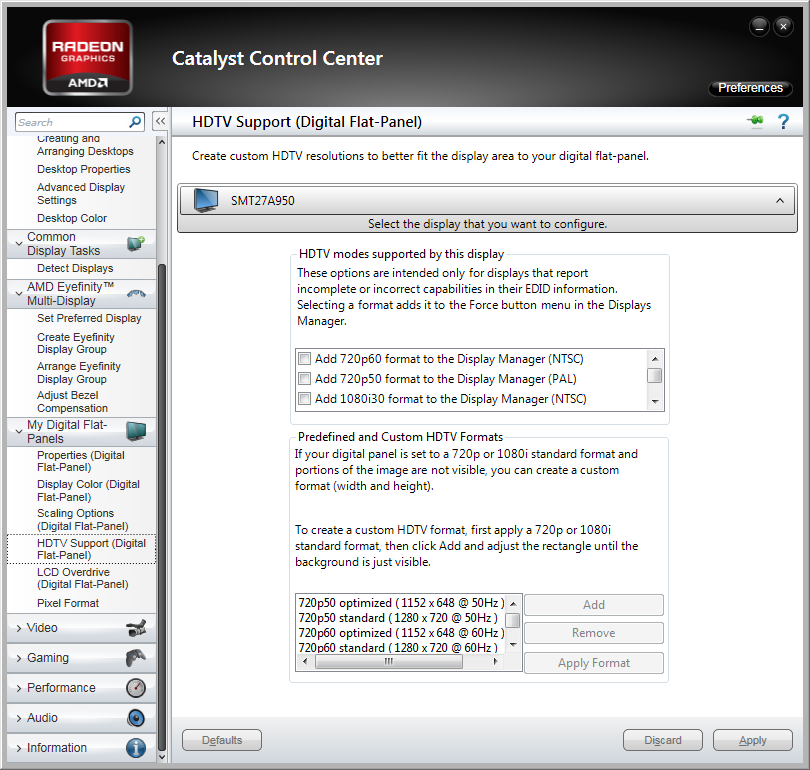This screenshot has width=810, height=770.
Task: Click up arrow of formats list scrollbar
Action: 513,603
